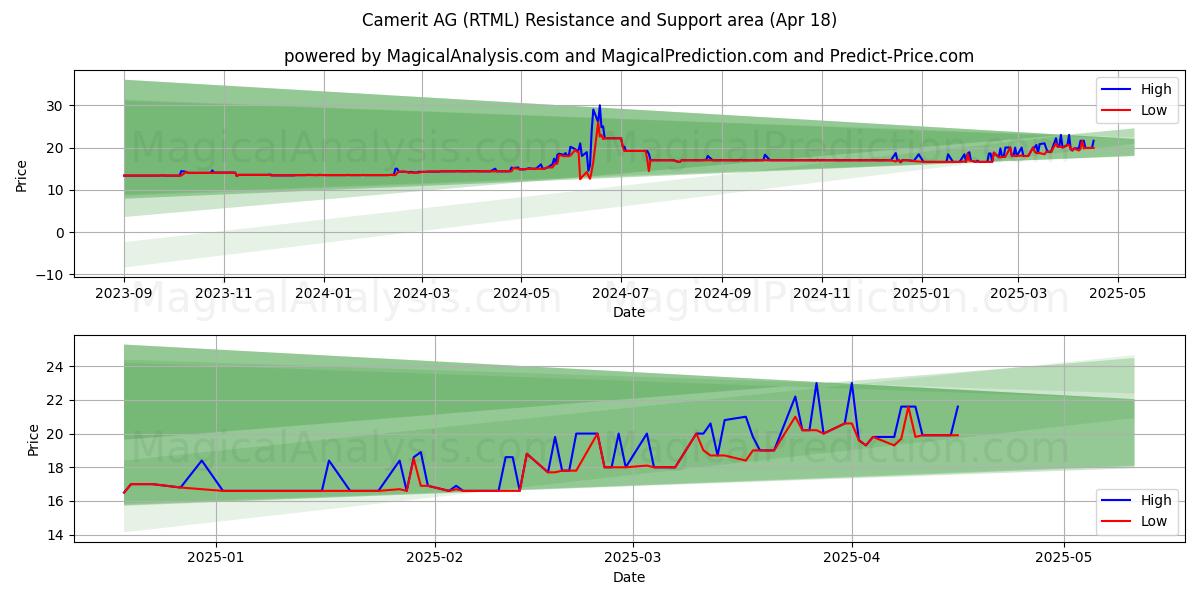Click the blue High line swatch in top legend
This screenshot has width=1200, height=600.
coord(1116,90)
